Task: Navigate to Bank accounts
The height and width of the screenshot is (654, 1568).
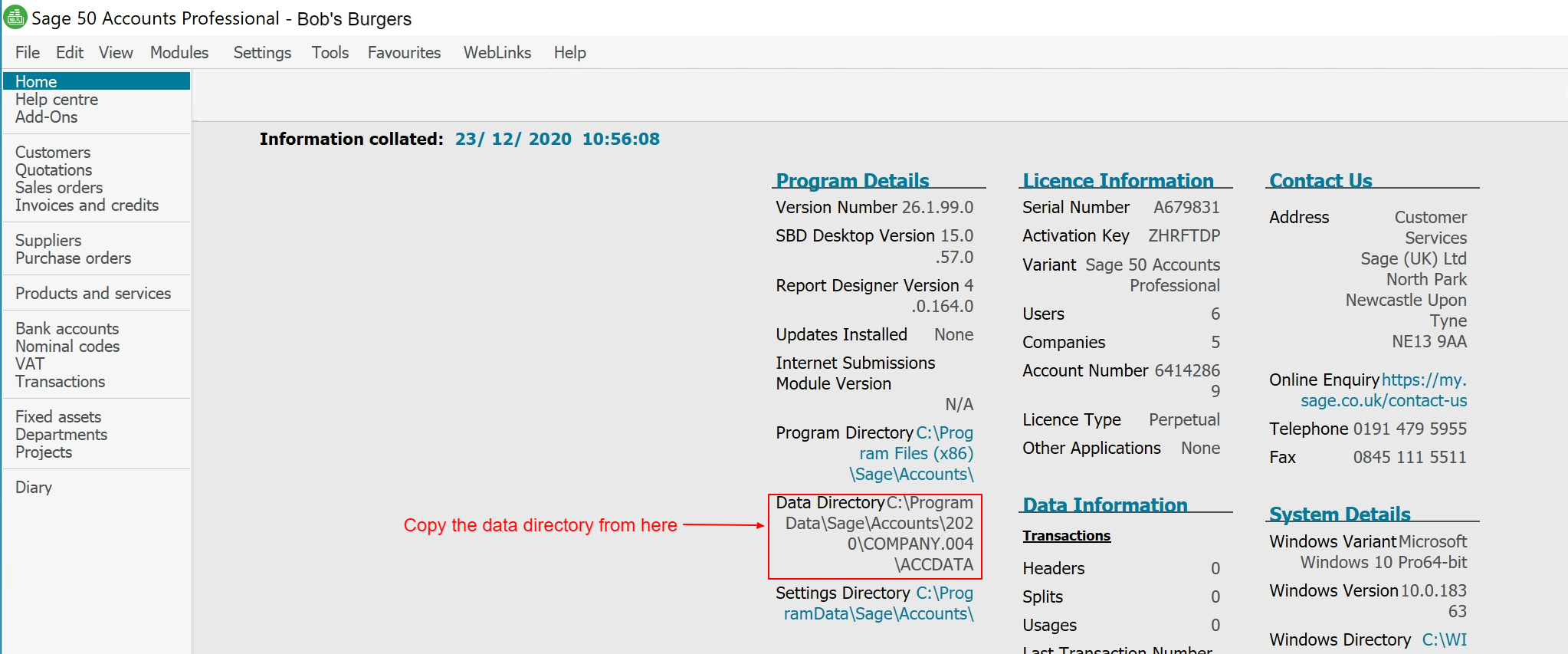Action: coord(67,329)
